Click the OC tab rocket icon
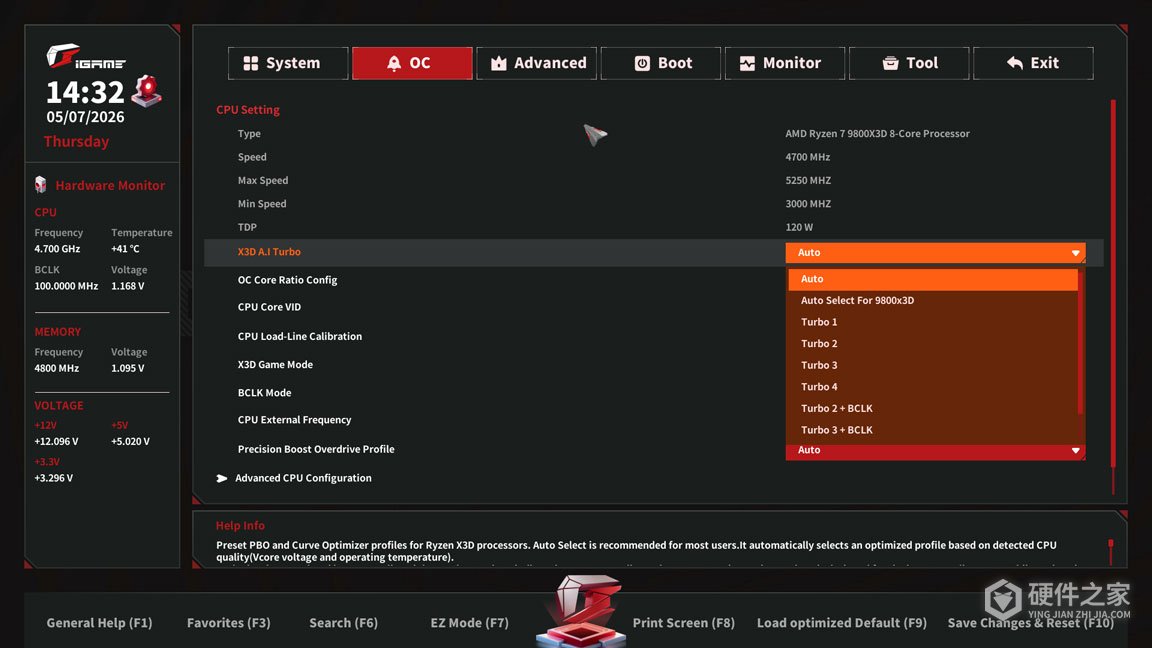Screen dimensions: 1152x648 tap(394, 63)
